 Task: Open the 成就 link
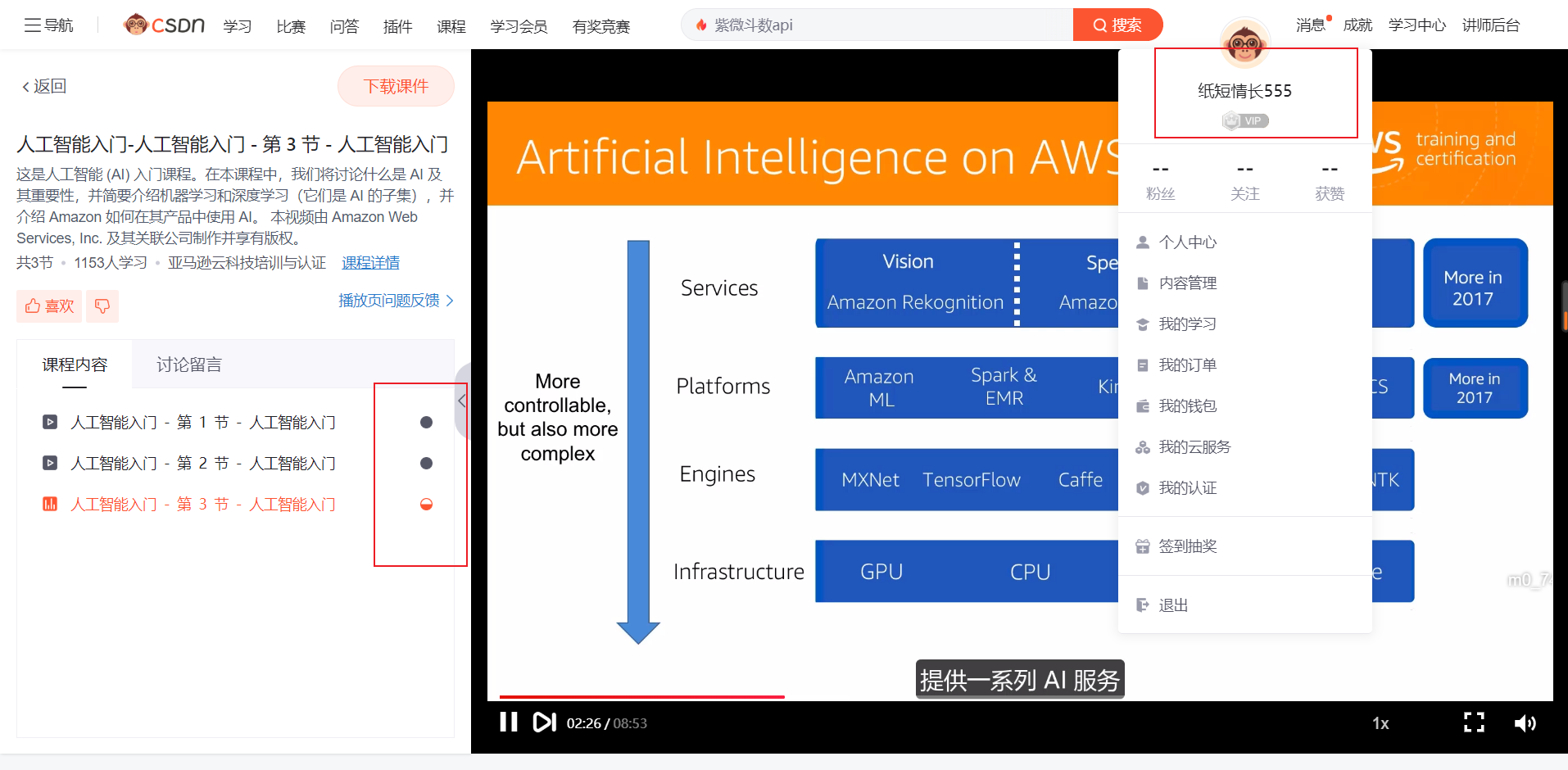(1357, 25)
